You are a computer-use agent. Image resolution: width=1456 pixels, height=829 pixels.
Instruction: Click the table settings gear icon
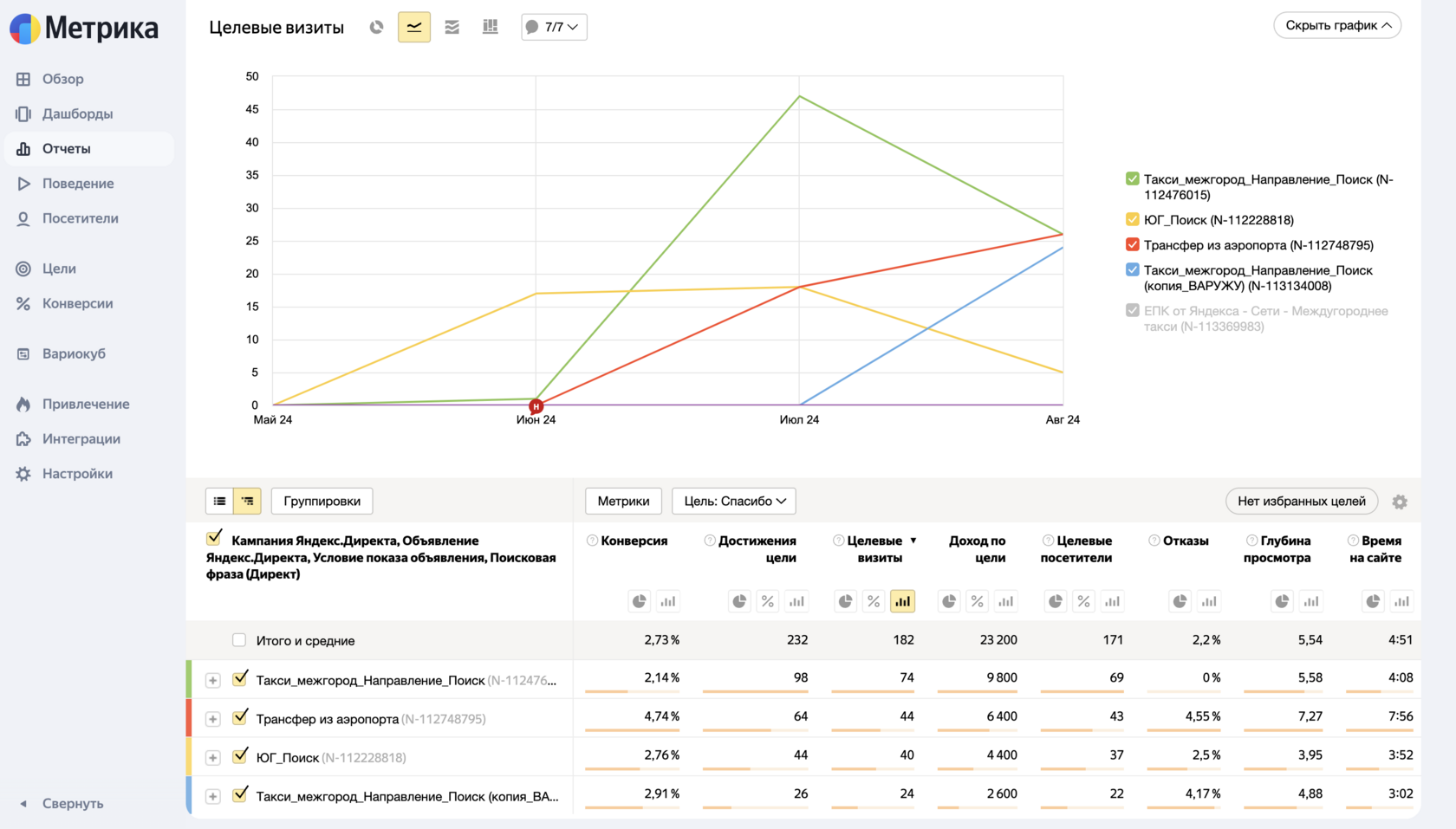1400,502
